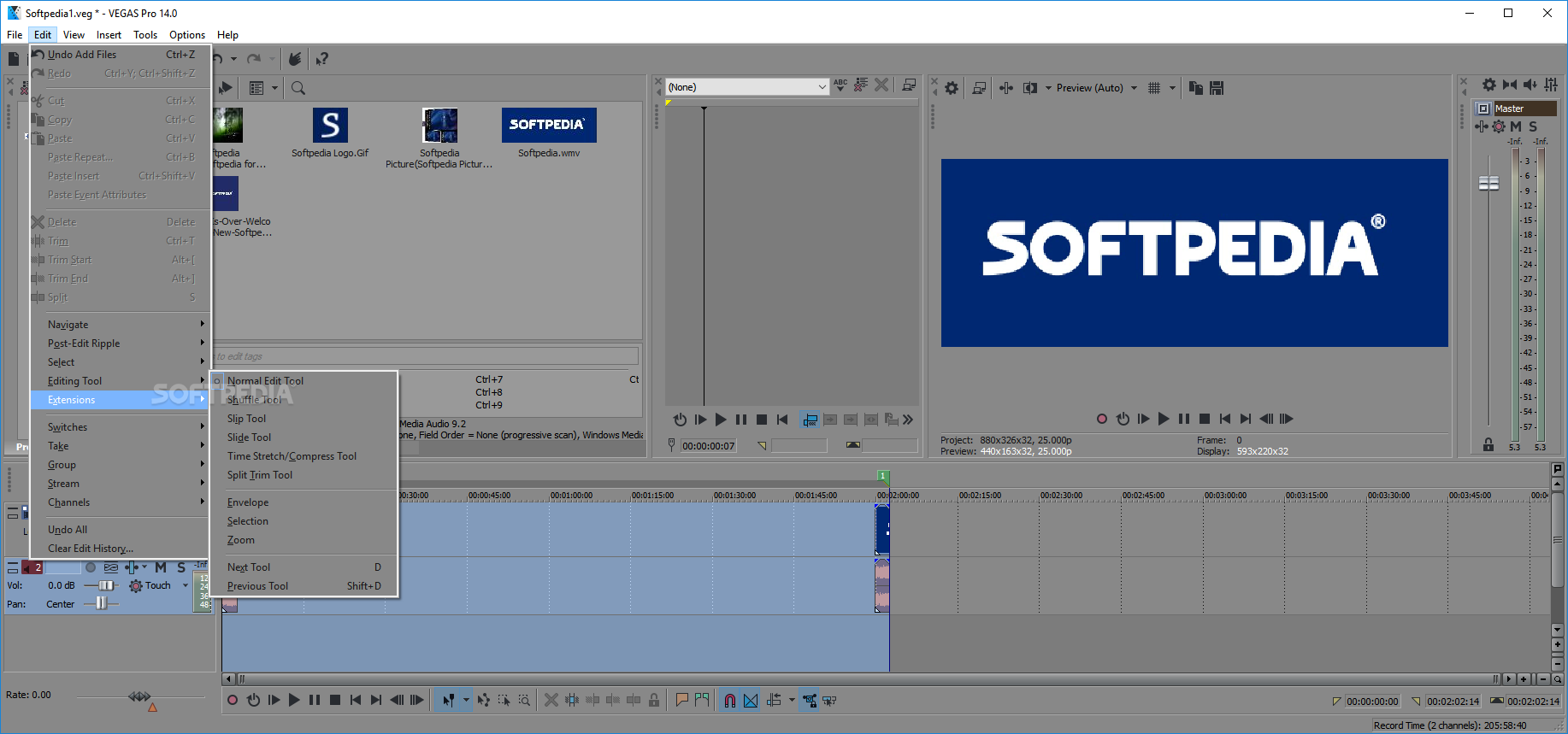Adjust the audio track Pan slider

[101, 603]
